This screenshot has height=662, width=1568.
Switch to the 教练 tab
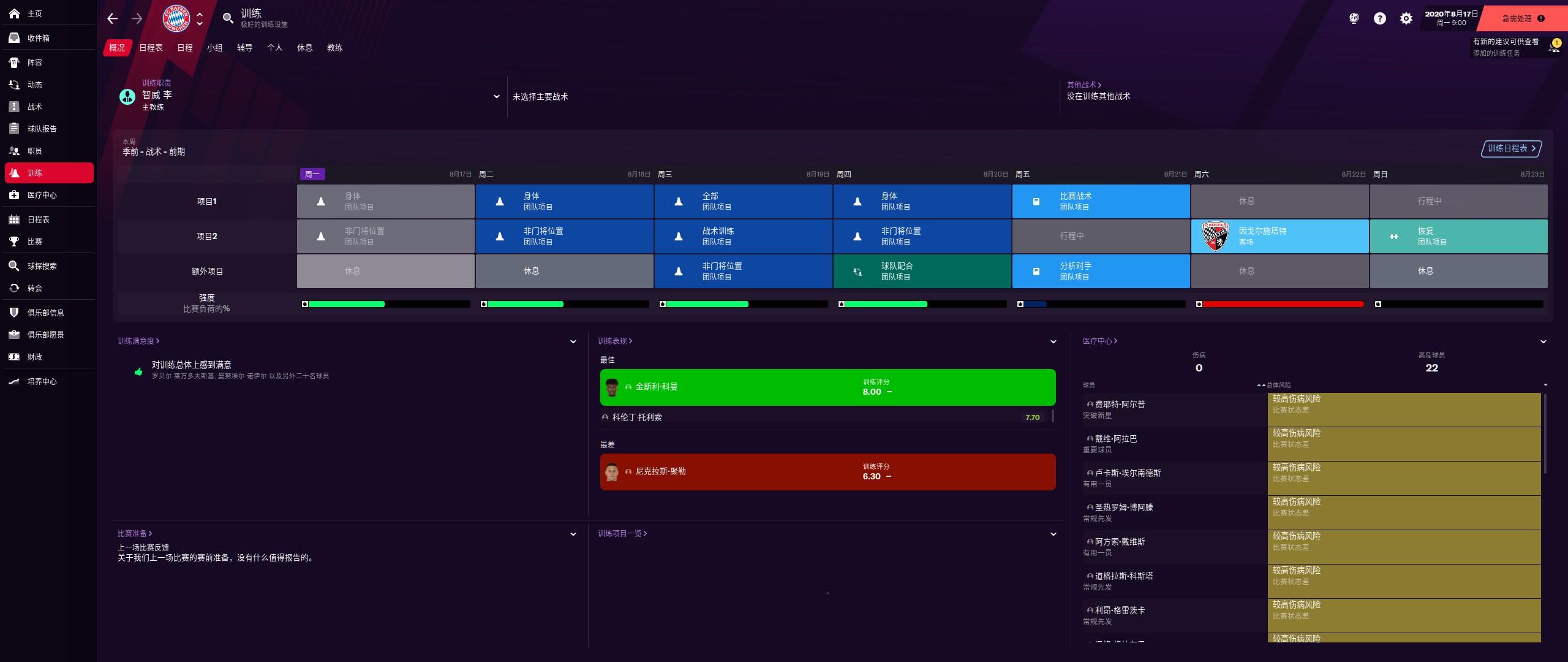point(334,48)
